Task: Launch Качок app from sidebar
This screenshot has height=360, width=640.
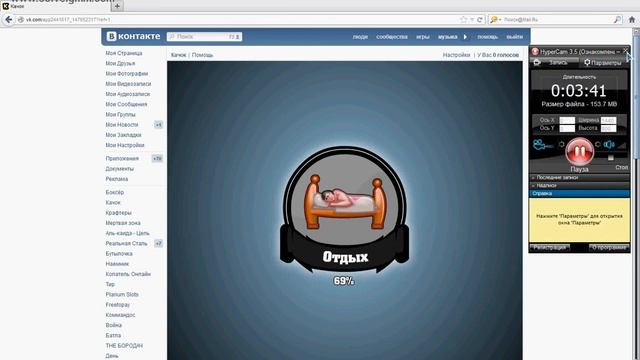Action: click(x=113, y=202)
